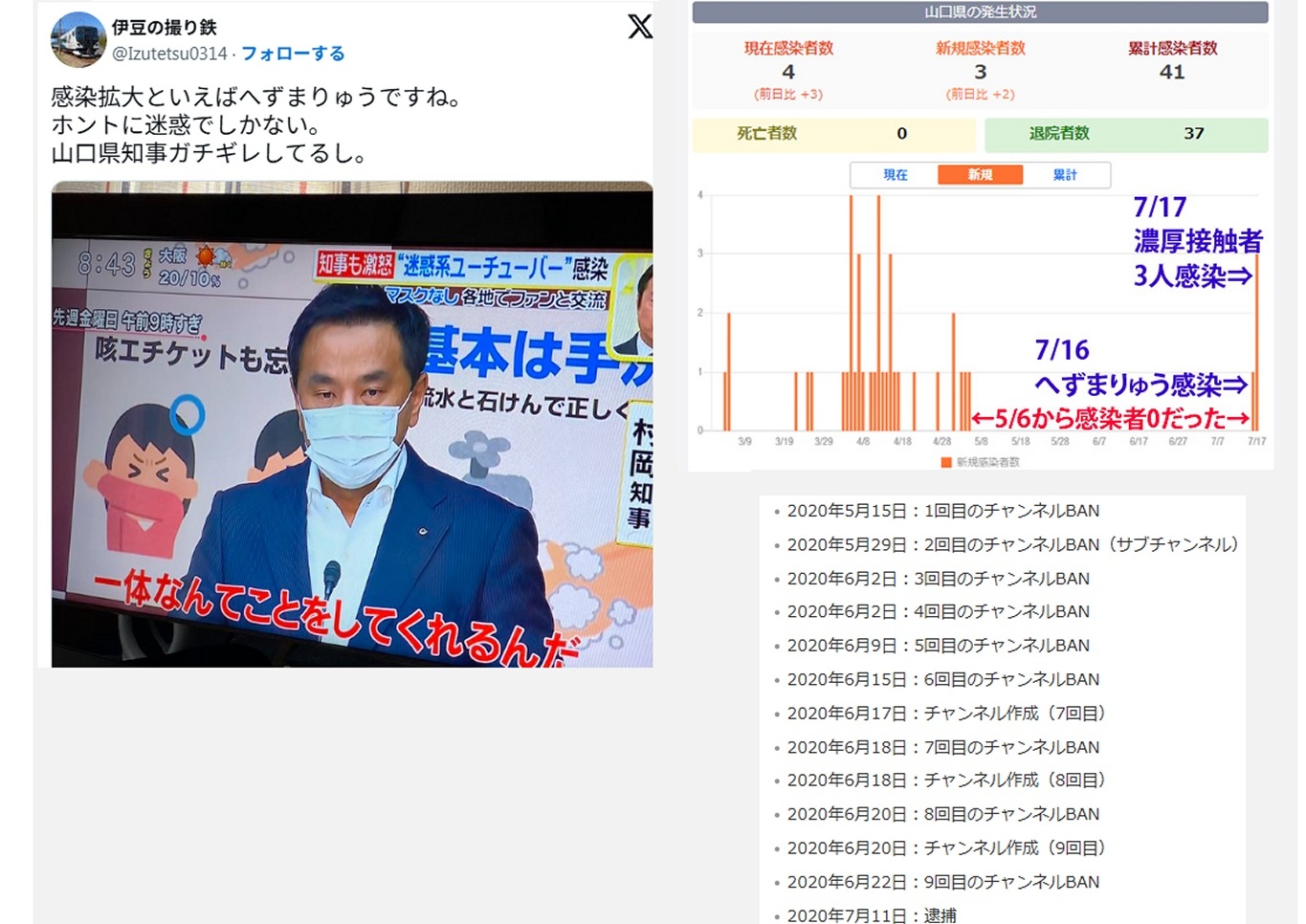
Task: Click the 2020年7月11日：逮捕 list entry
Action: tap(871, 915)
